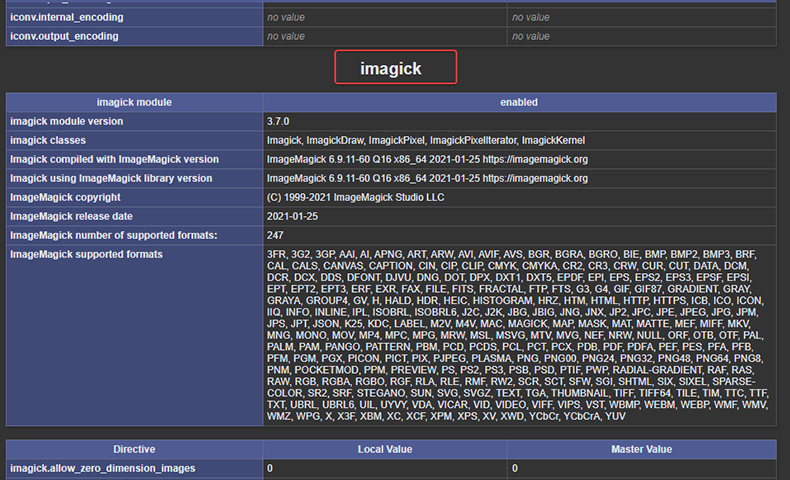Screen dimensions: 790x480
Task: Click the "Master Value" column header
Action: [640, 449]
